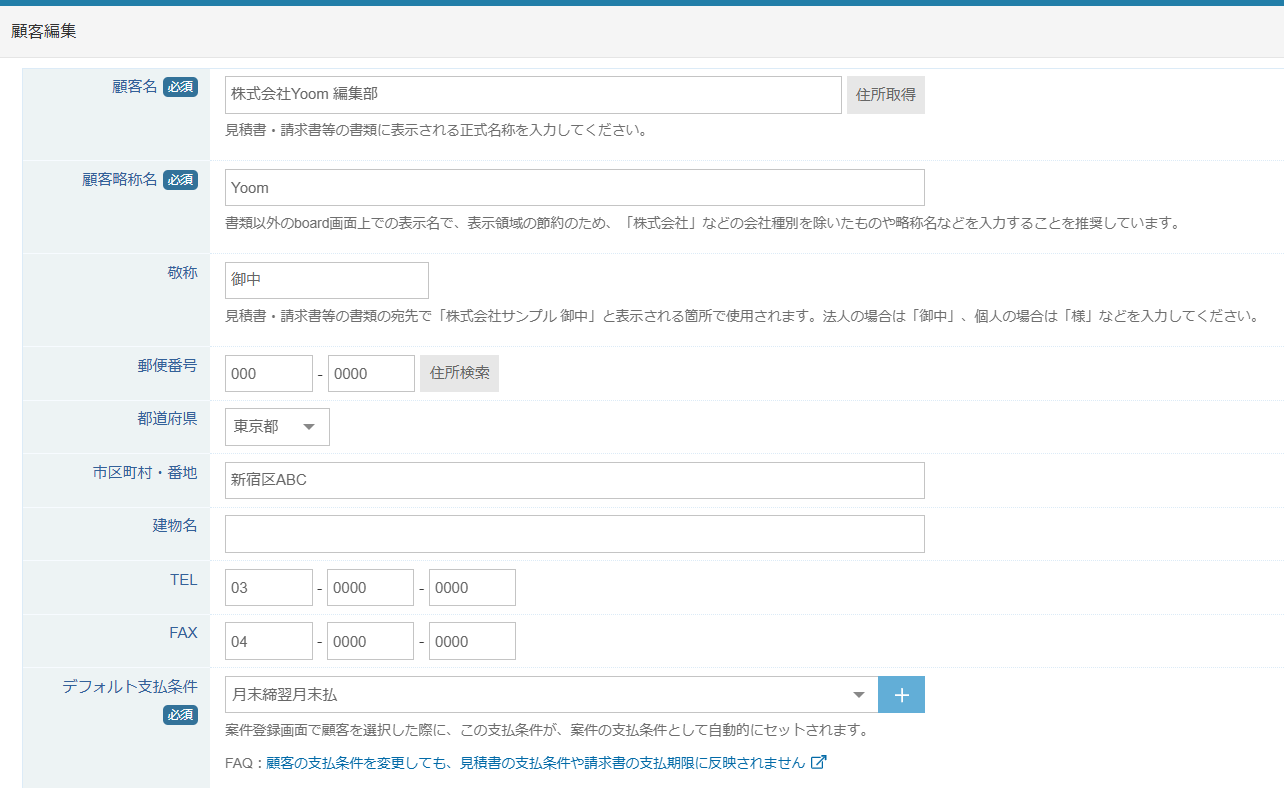Click the last FAX number field
This screenshot has width=1284, height=788.
(472, 642)
